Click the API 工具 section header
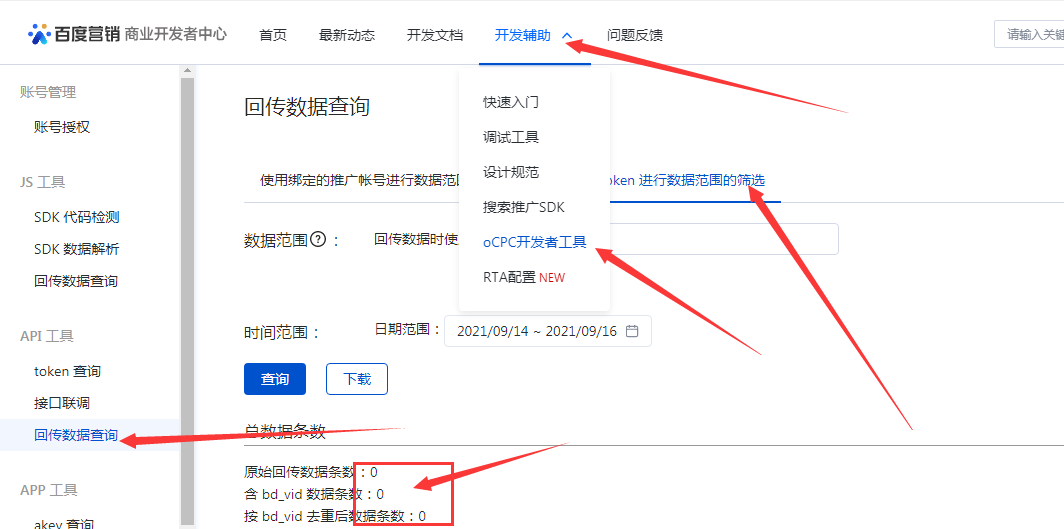 [x=48, y=336]
